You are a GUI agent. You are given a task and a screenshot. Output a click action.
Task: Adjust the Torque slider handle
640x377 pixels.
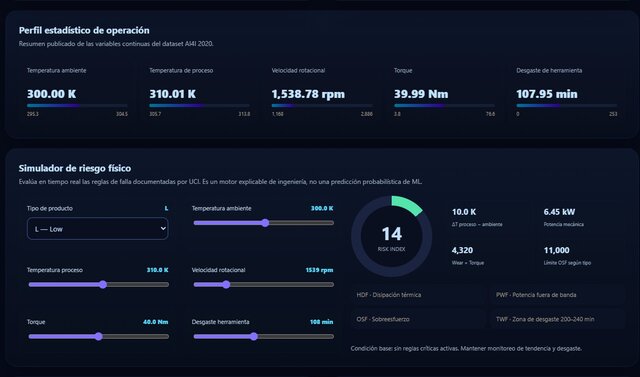click(98, 336)
